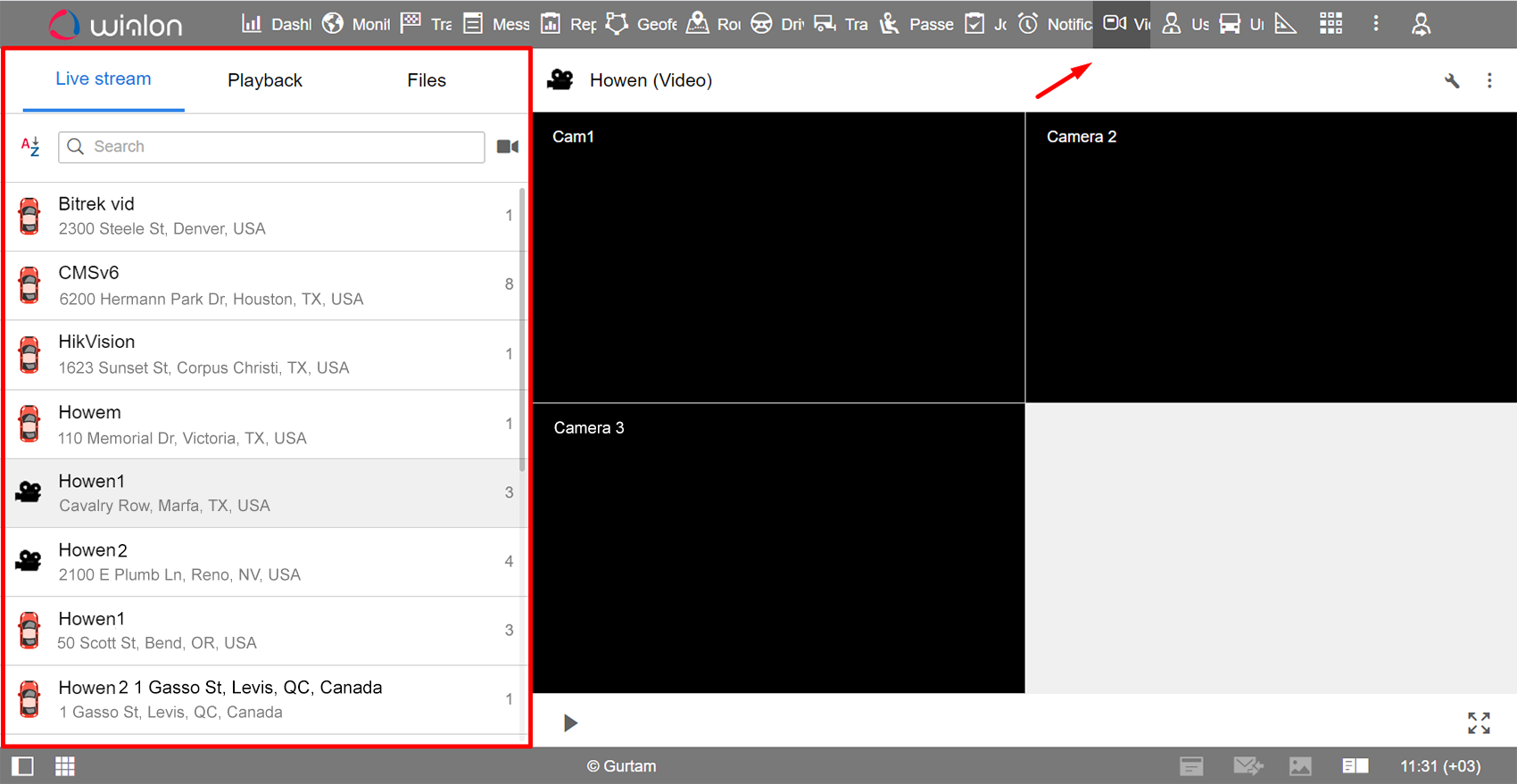Open the wrench settings for Howen video

point(1452,81)
